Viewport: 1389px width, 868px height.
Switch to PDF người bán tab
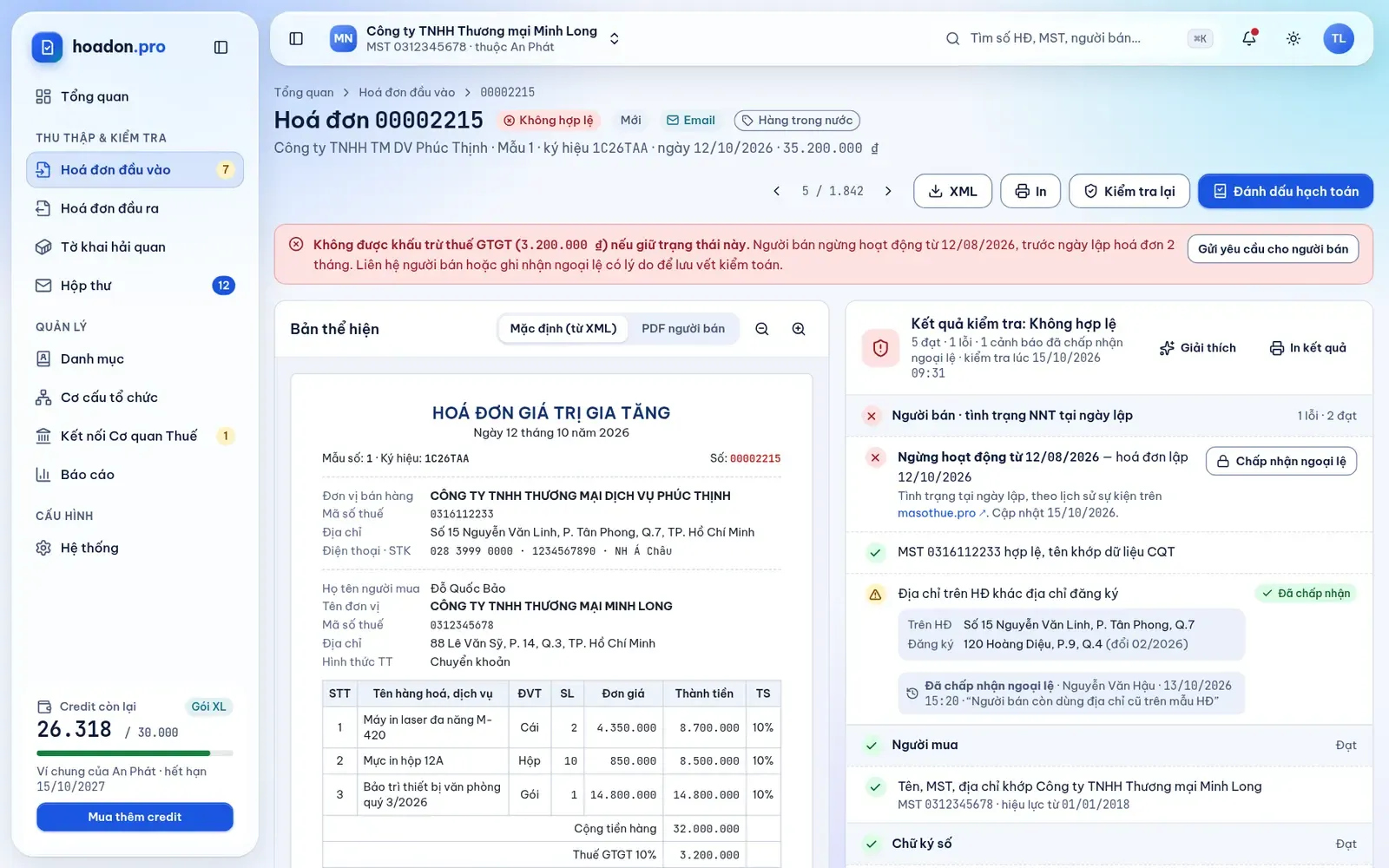(683, 329)
